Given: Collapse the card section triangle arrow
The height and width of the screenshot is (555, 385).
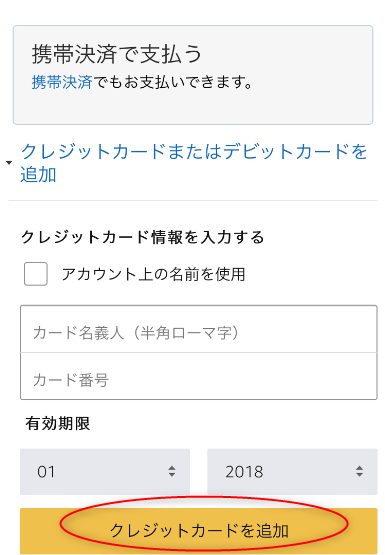Looking at the screenshot, I should tap(9, 163).
